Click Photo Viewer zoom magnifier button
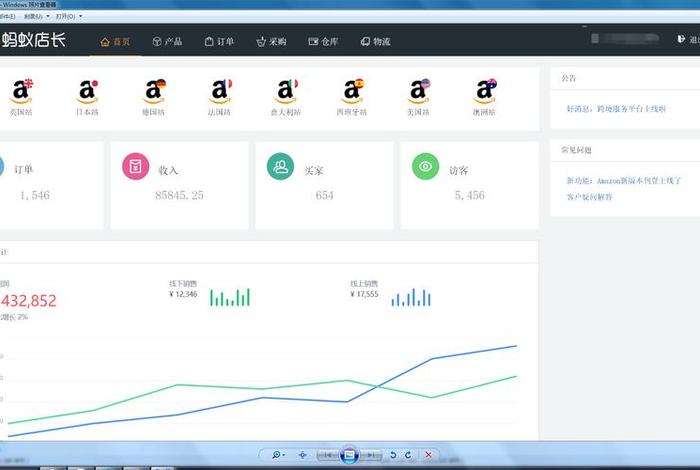Viewport: 700px width, 470px height. click(x=278, y=455)
